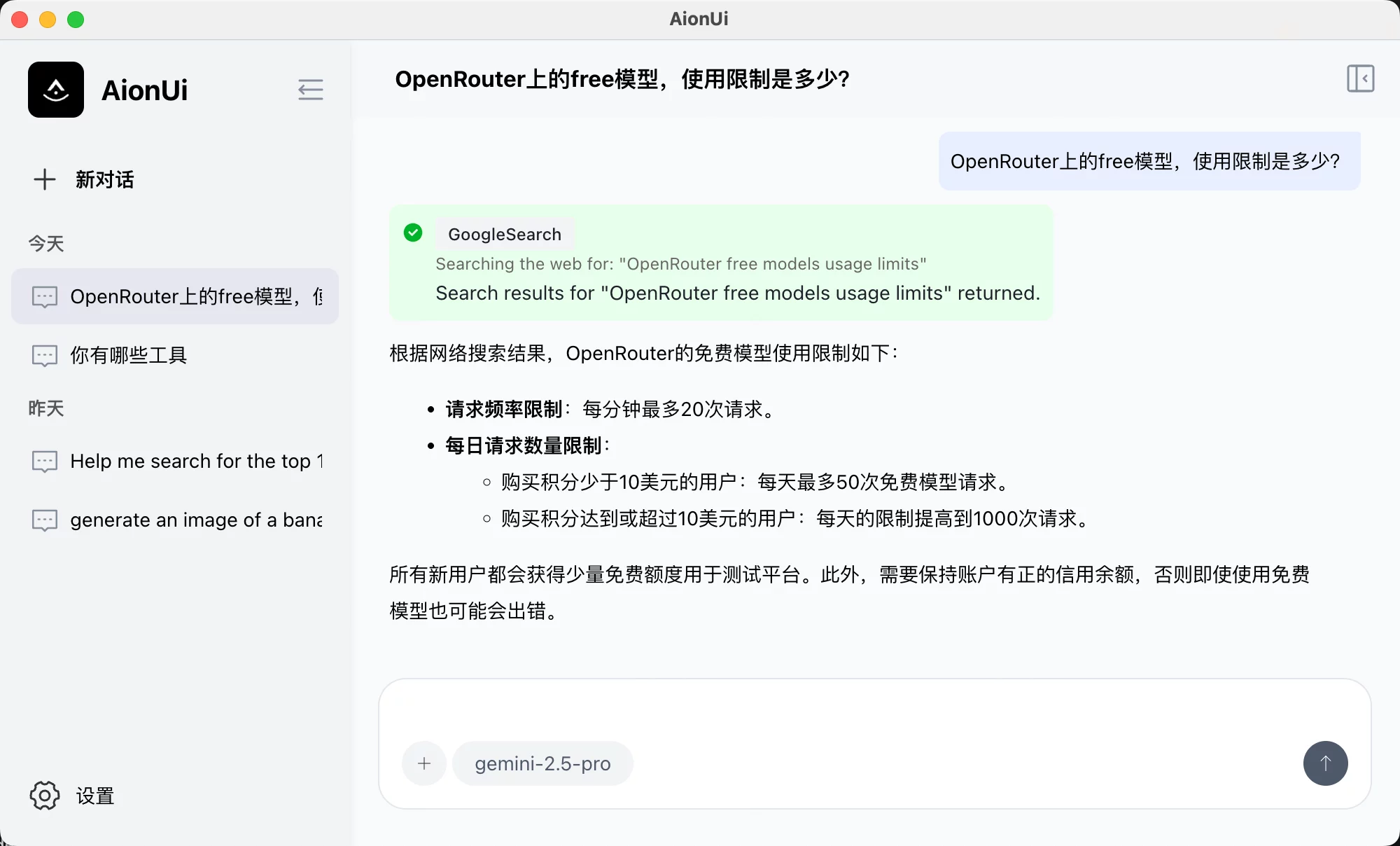Click the line mentioning 1000次请求
Viewport: 1400px width, 846px height.
pyautogui.click(x=797, y=518)
